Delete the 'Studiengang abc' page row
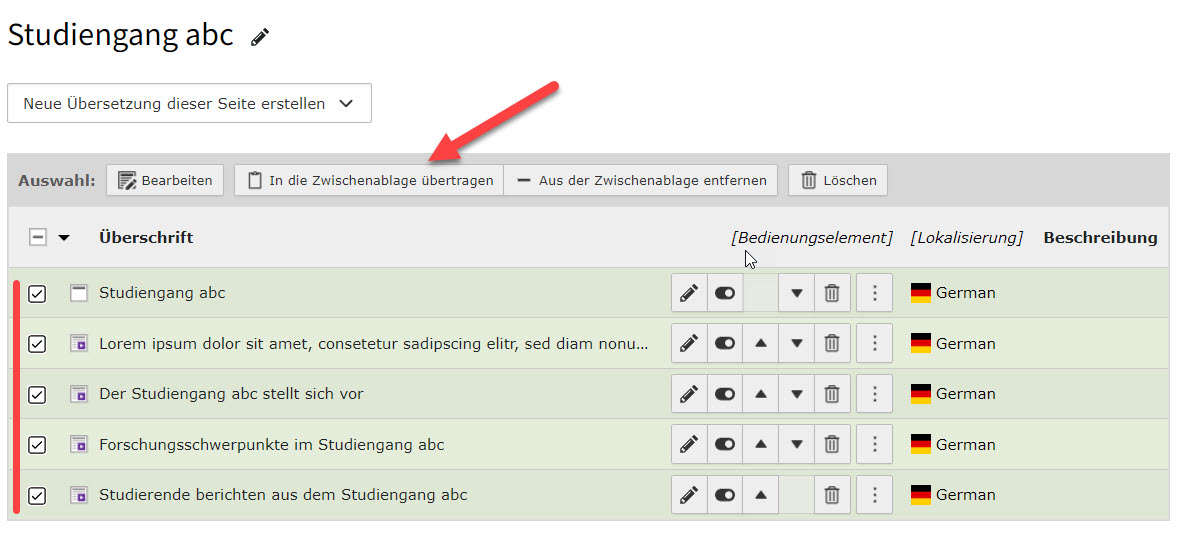The height and width of the screenshot is (546, 1182). [831, 293]
